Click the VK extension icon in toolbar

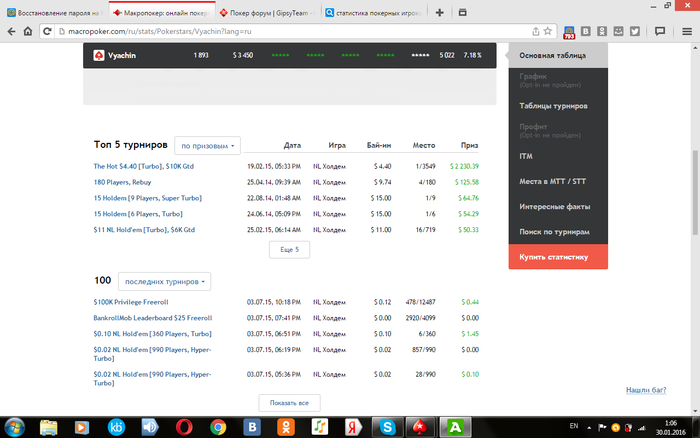586,31
